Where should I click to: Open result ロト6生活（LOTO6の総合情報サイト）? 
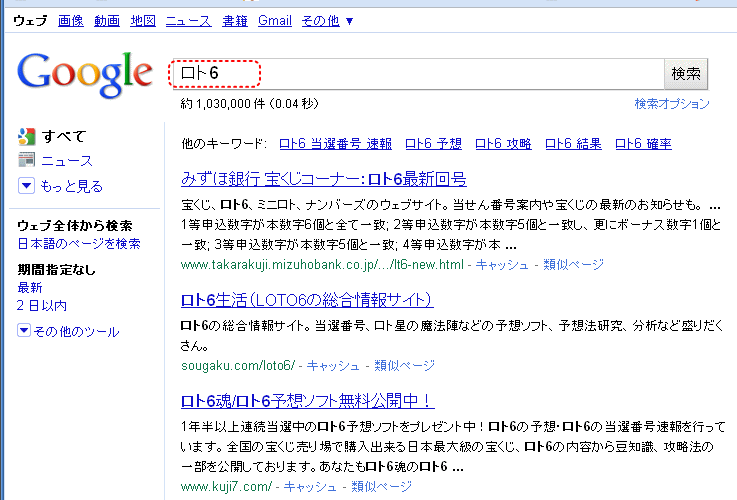coord(307,300)
